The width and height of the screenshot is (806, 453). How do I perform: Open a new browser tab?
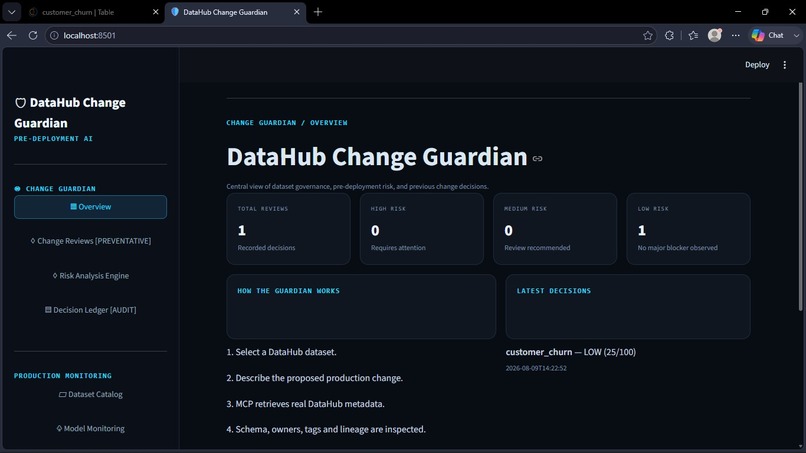[318, 12]
